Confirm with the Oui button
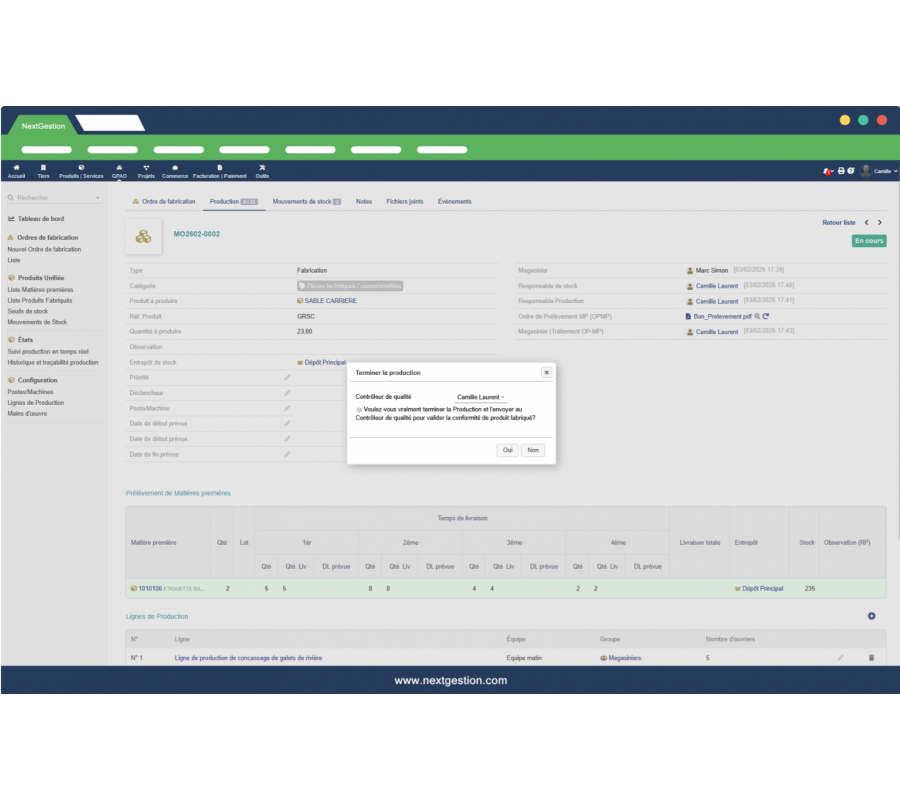Viewport: 900px width, 800px height. coord(508,451)
